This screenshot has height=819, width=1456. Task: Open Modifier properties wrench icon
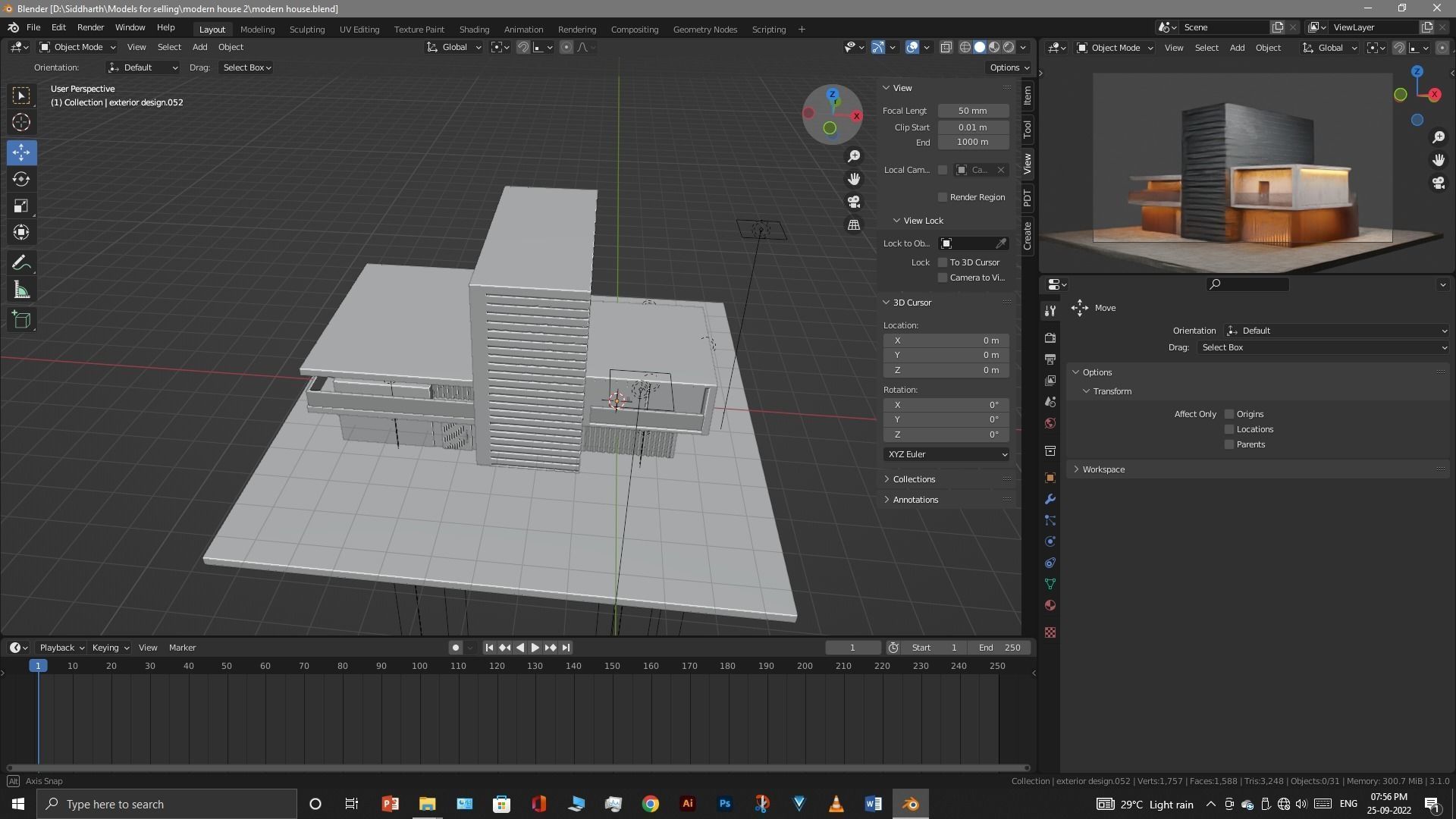1050,499
